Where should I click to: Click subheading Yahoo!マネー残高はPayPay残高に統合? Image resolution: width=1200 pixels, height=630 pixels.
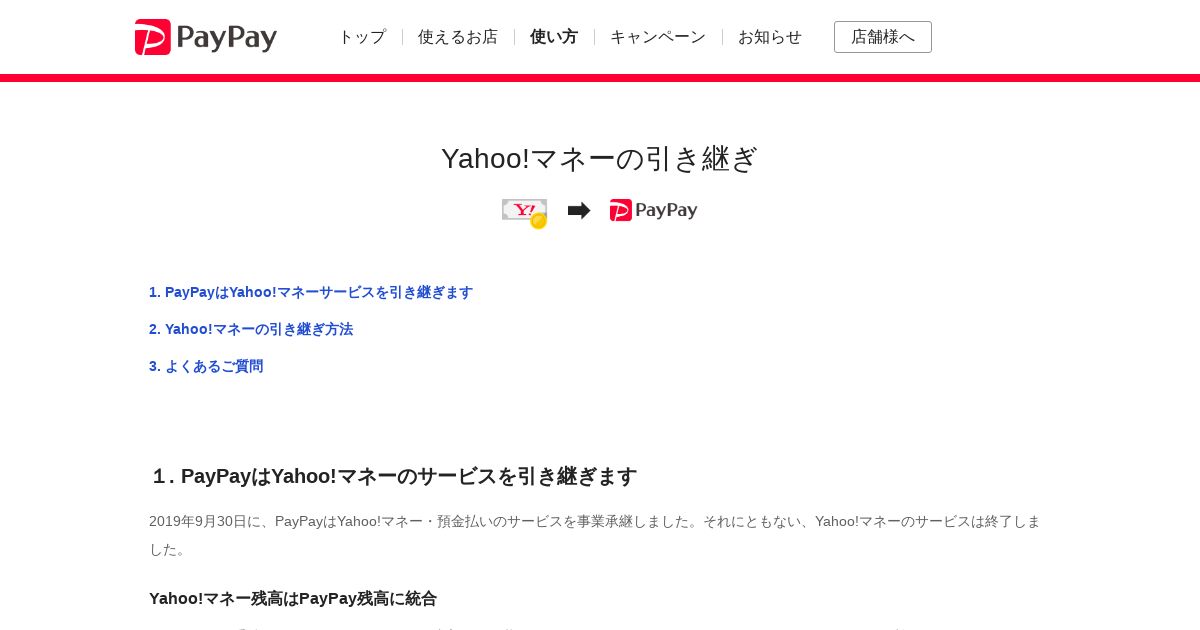pos(293,598)
